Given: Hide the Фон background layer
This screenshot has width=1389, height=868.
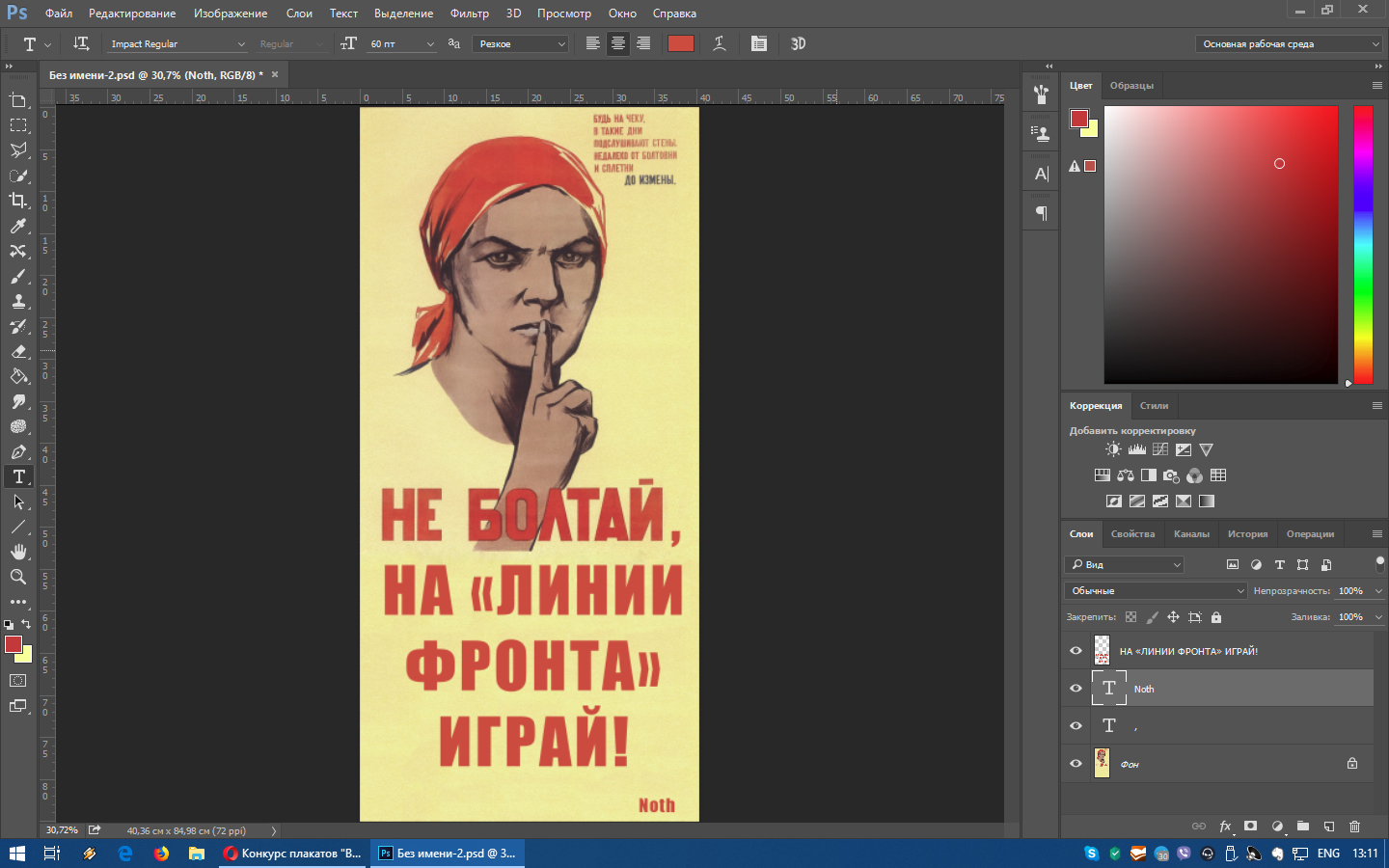Looking at the screenshot, I should point(1076,764).
